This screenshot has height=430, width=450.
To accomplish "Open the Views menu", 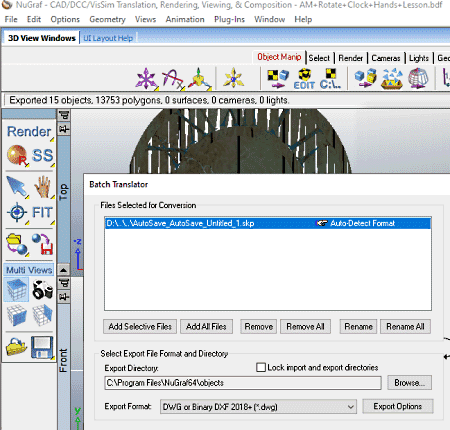I will 145,19.
